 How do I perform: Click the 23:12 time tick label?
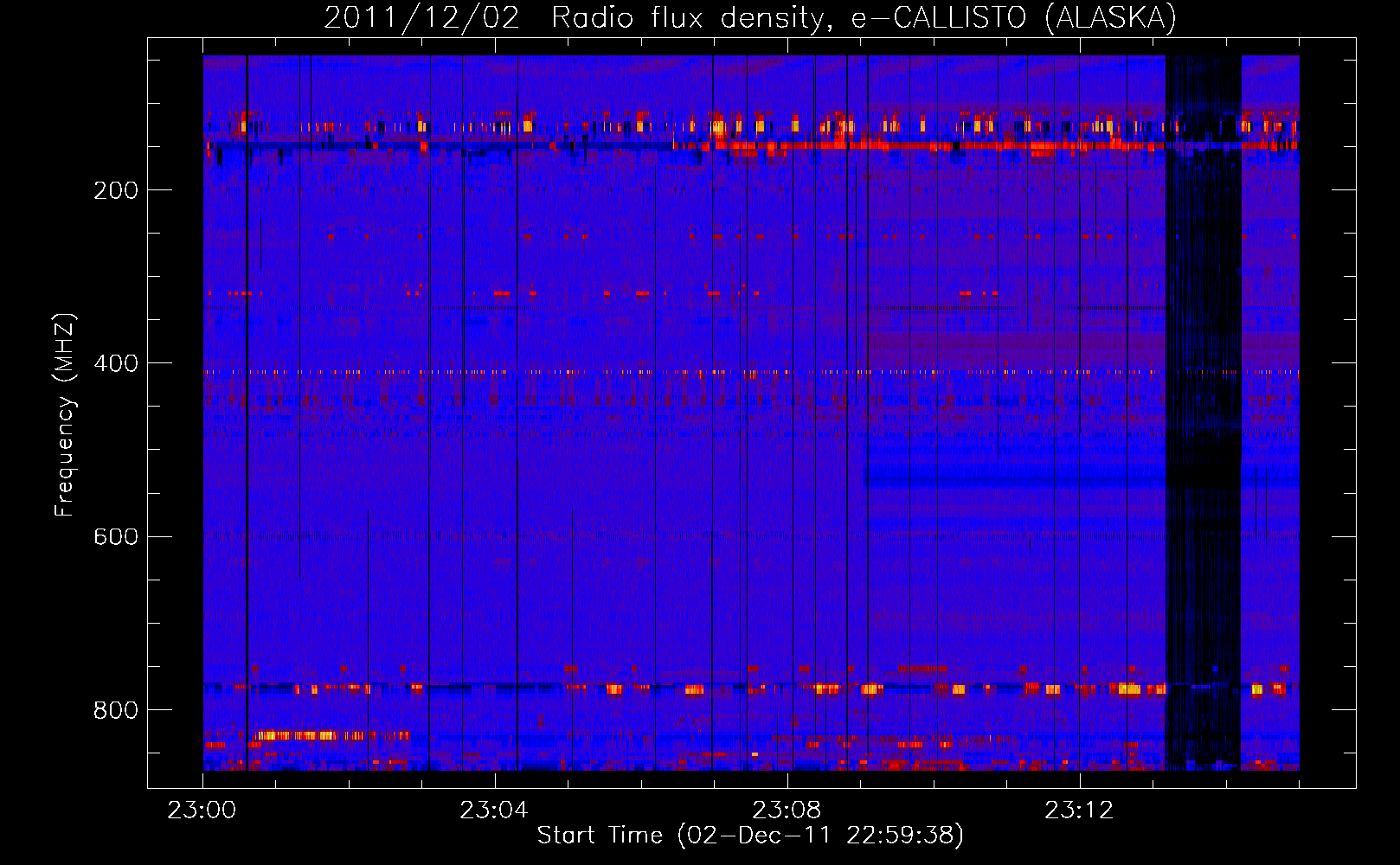point(1079,811)
